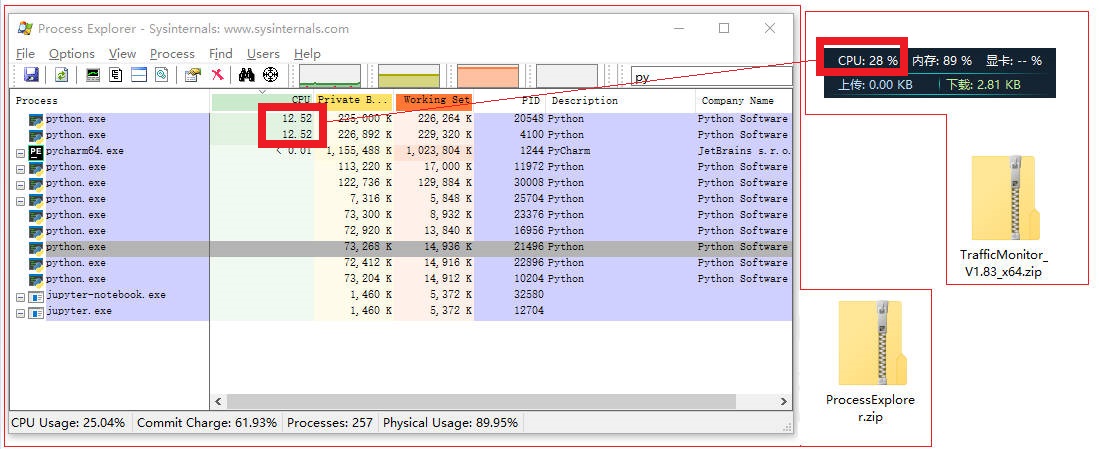Click the red X Kill Process icon
1099x449 pixels.
[x=217, y=75]
